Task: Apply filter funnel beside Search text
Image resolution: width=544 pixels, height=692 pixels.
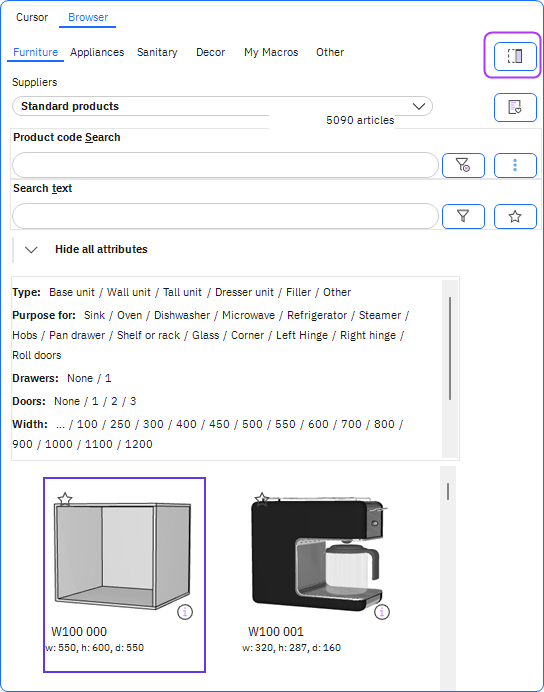Action: pos(463,216)
